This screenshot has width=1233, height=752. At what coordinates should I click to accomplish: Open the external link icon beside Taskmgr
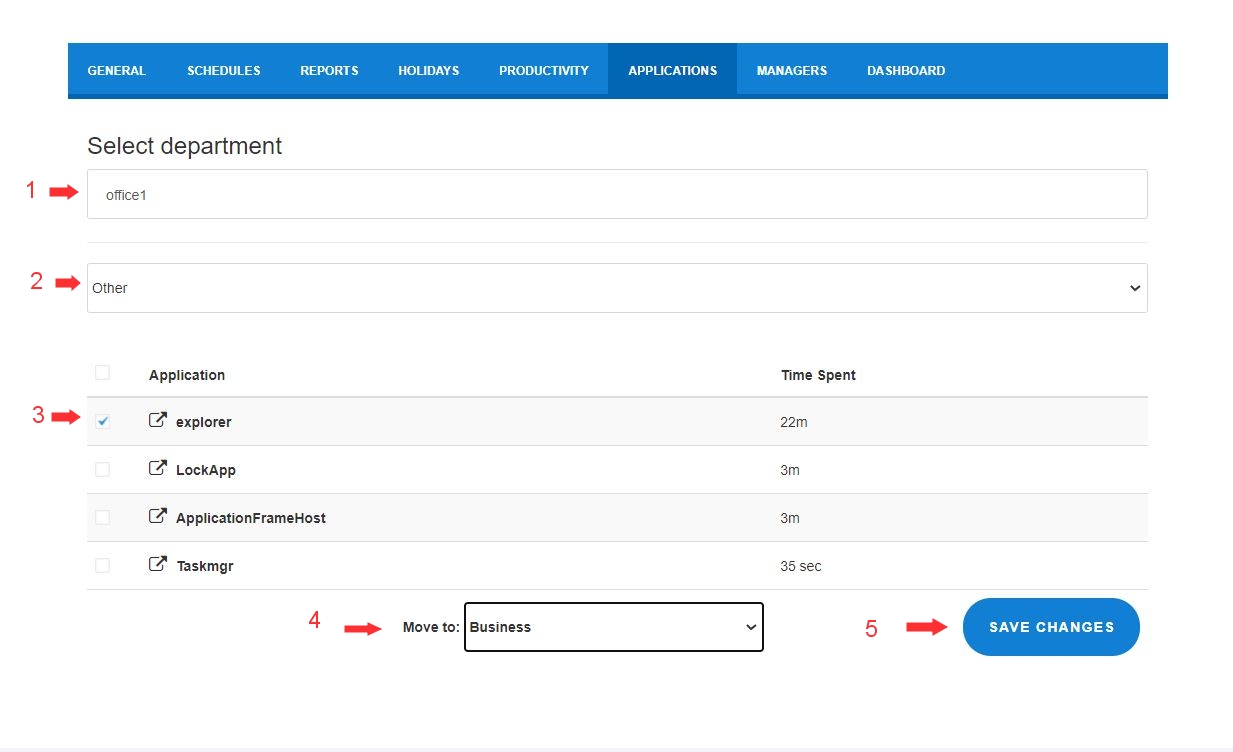pos(157,565)
